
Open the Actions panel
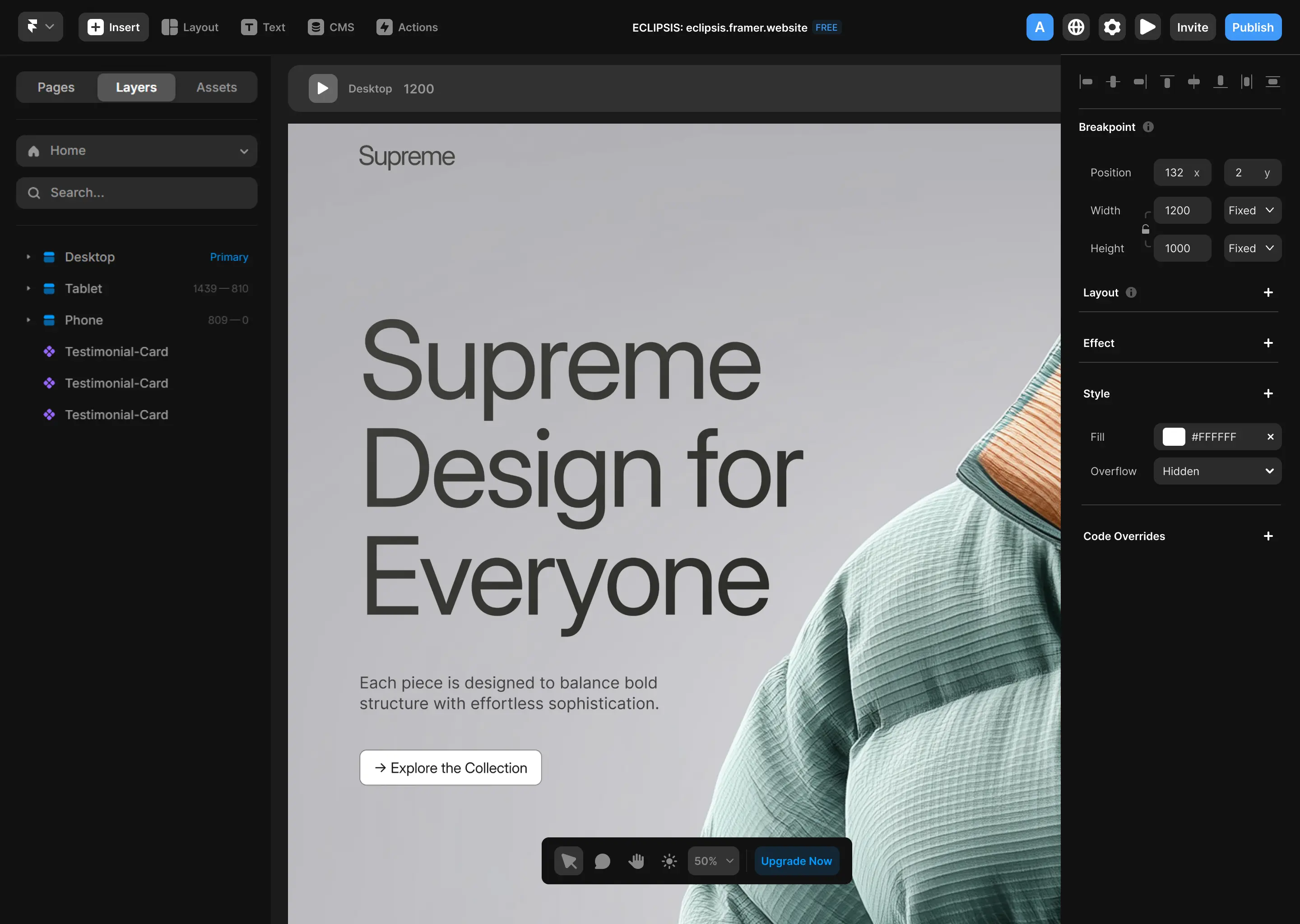406,27
